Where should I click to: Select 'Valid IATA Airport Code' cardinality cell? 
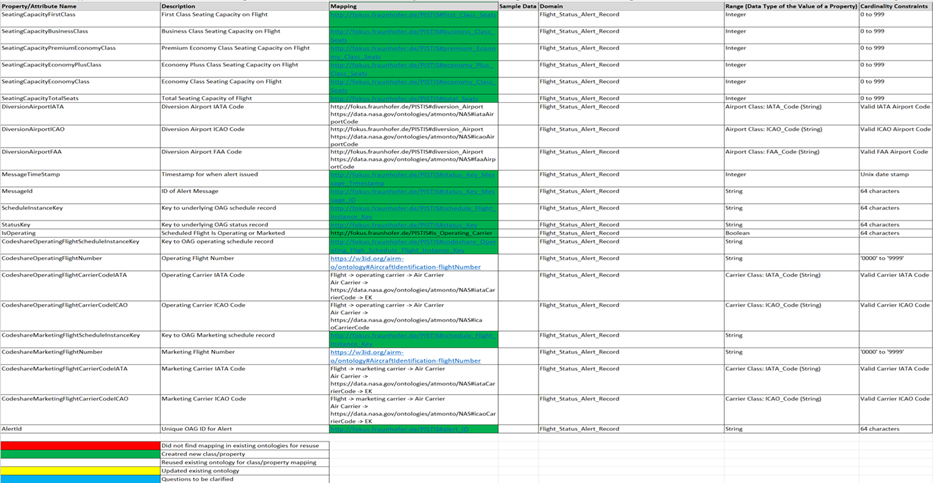[896, 114]
